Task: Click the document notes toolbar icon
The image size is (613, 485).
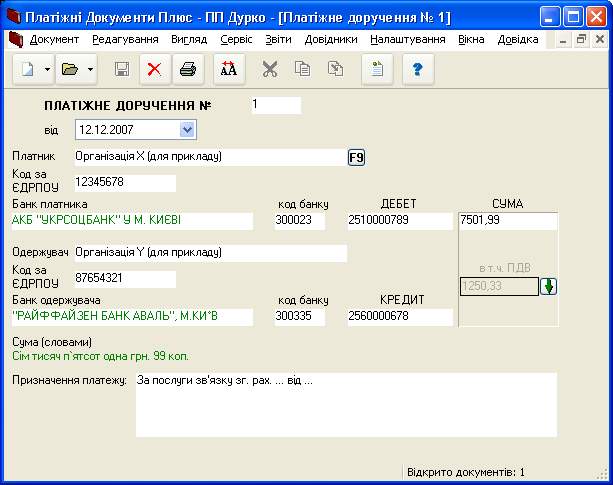Action: click(377, 70)
